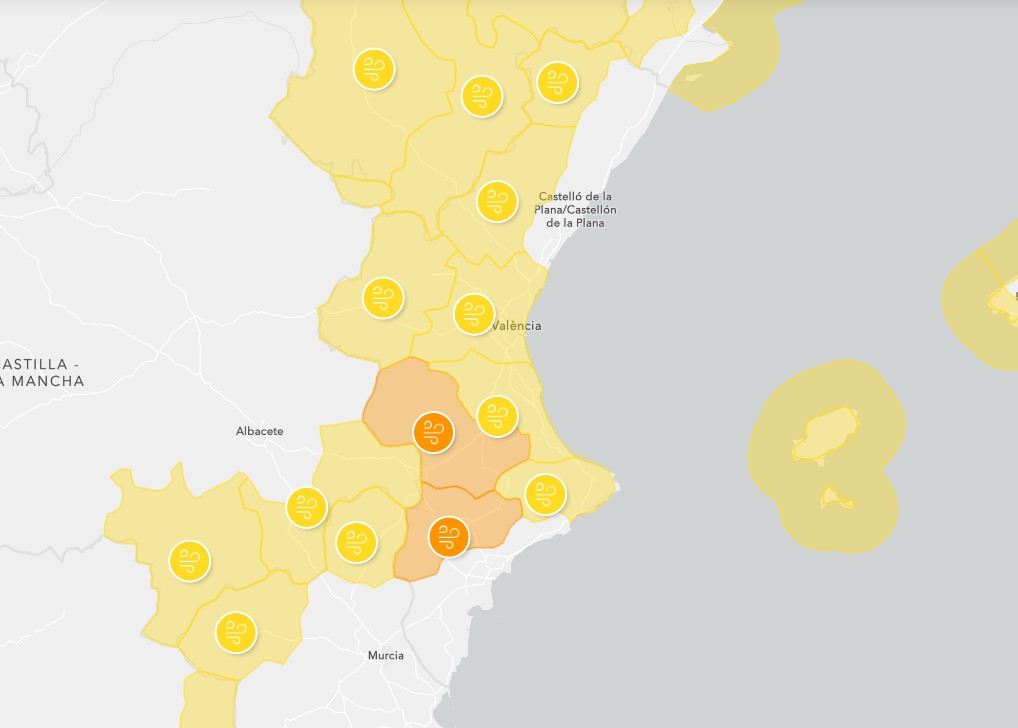
Task: Select yellow wind icon just west of southern orange zone
Action: pyautogui.click(x=356, y=541)
